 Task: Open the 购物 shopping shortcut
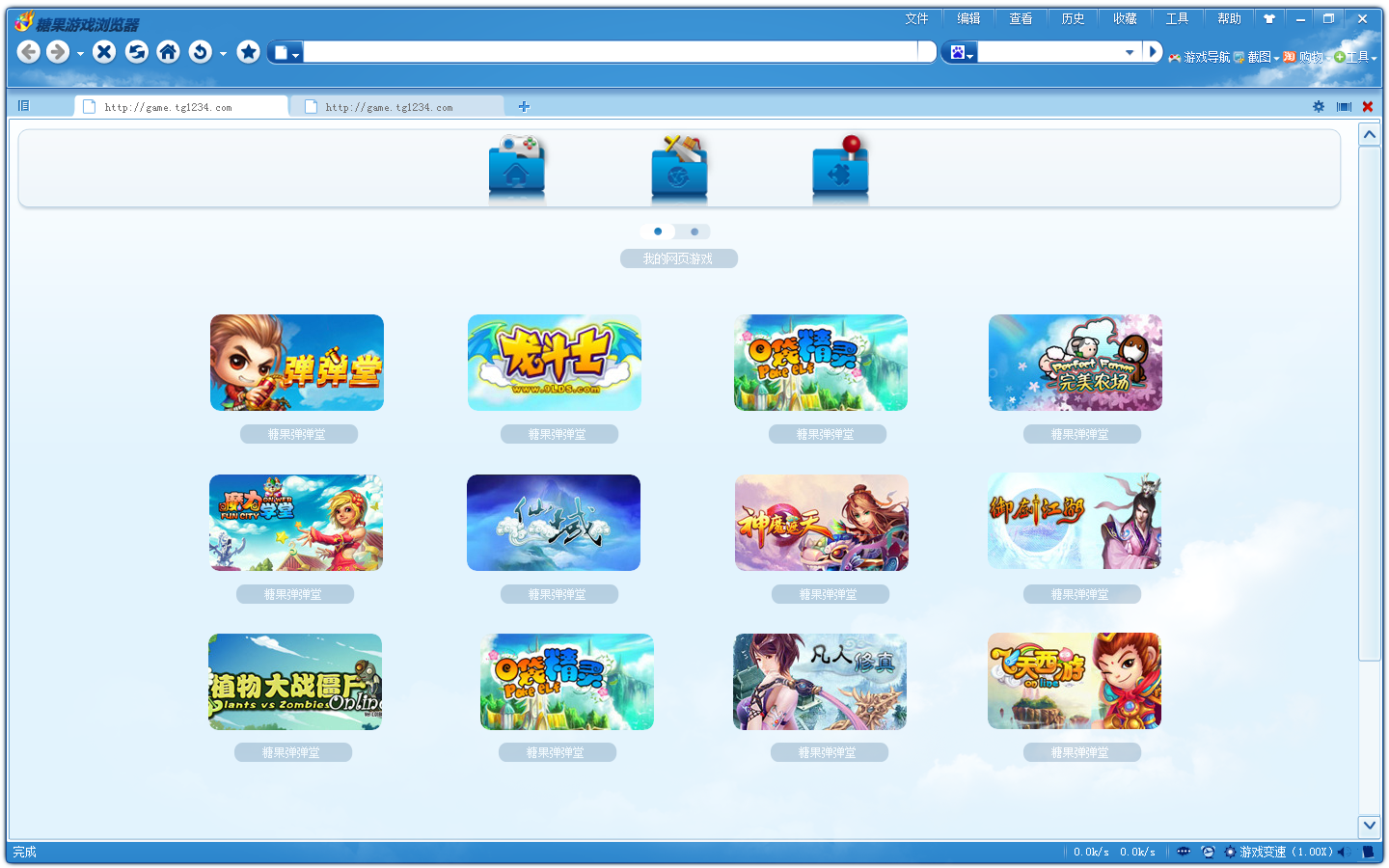click(1303, 58)
